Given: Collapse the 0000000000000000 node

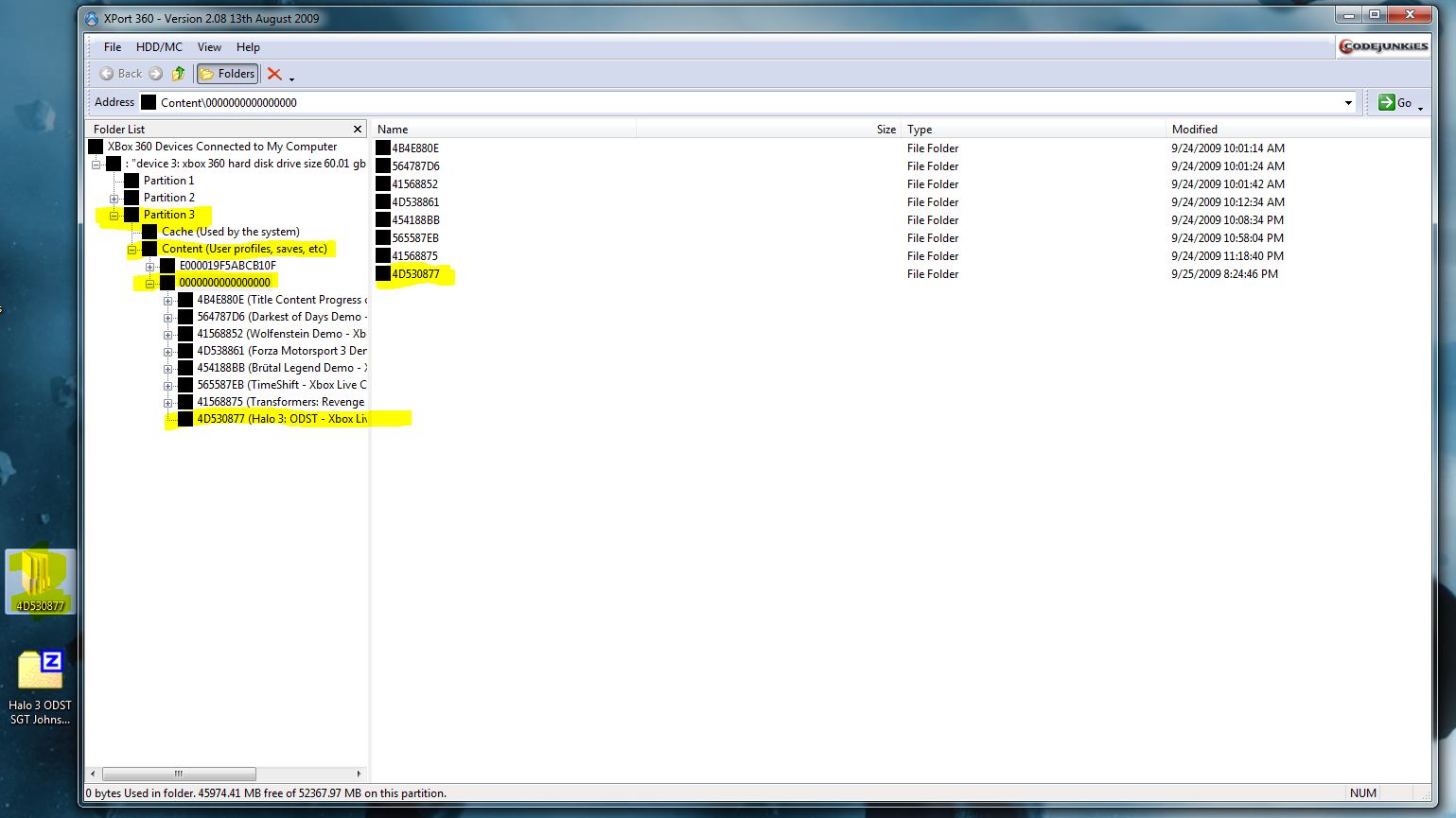Looking at the screenshot, I should pyautogui.click(x=149, y=284).
